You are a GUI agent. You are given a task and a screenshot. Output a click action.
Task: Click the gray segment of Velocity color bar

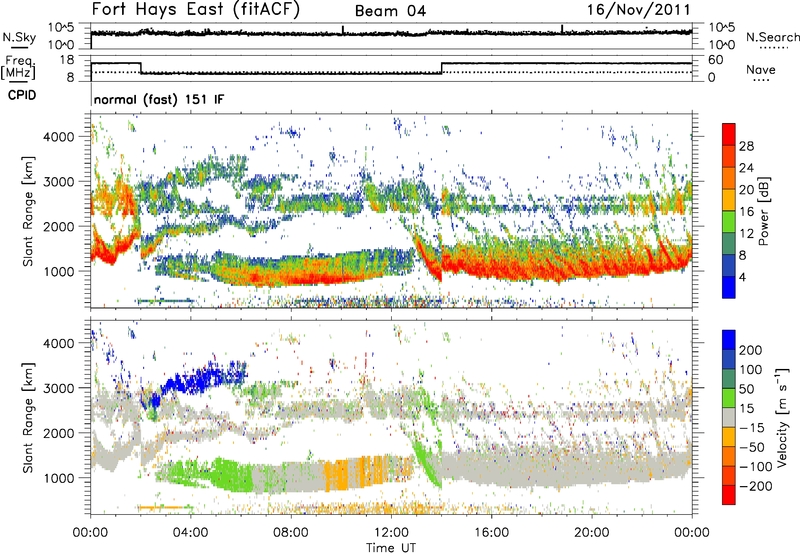(729, 418)
